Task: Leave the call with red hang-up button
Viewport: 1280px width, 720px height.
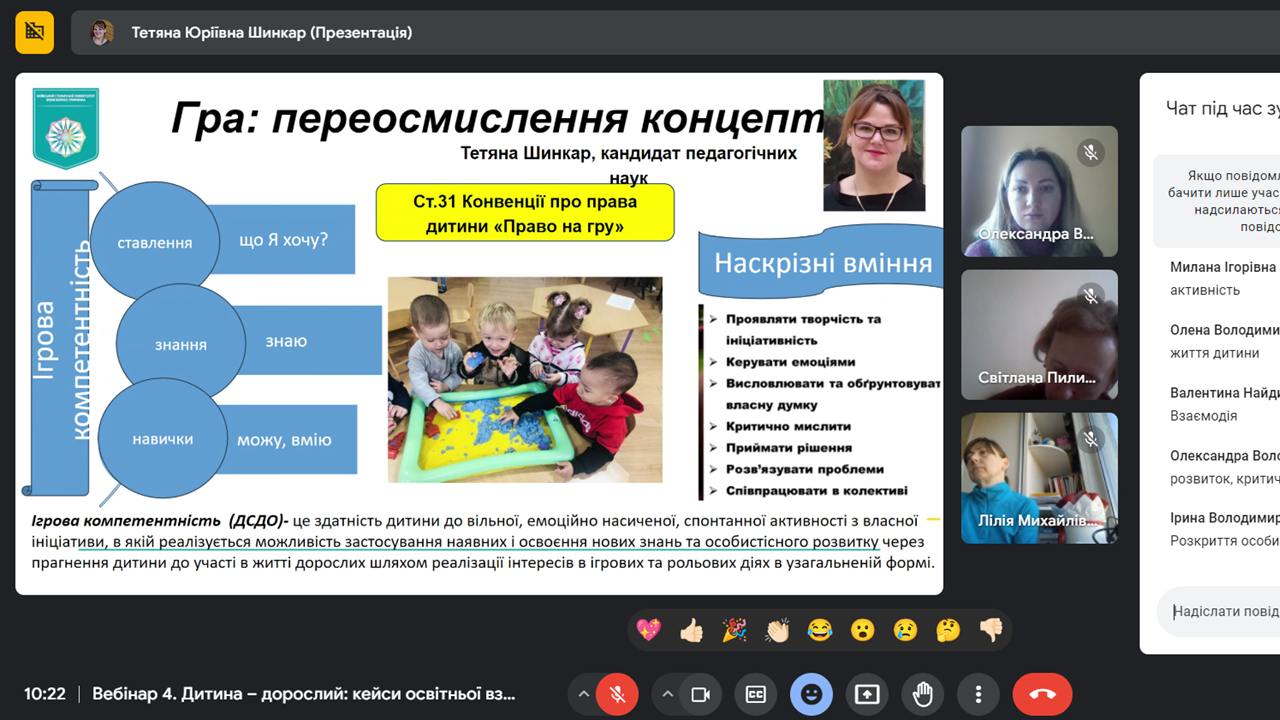Action: coord(1042,694)
